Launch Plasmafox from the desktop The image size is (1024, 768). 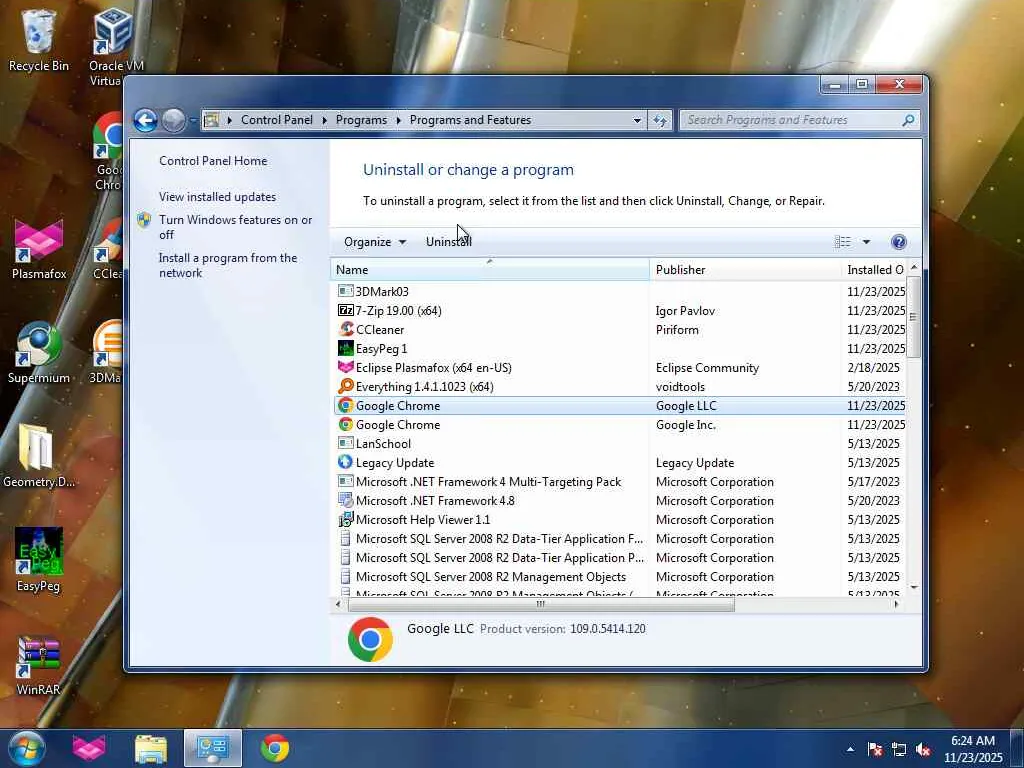[x=39, y=249]
